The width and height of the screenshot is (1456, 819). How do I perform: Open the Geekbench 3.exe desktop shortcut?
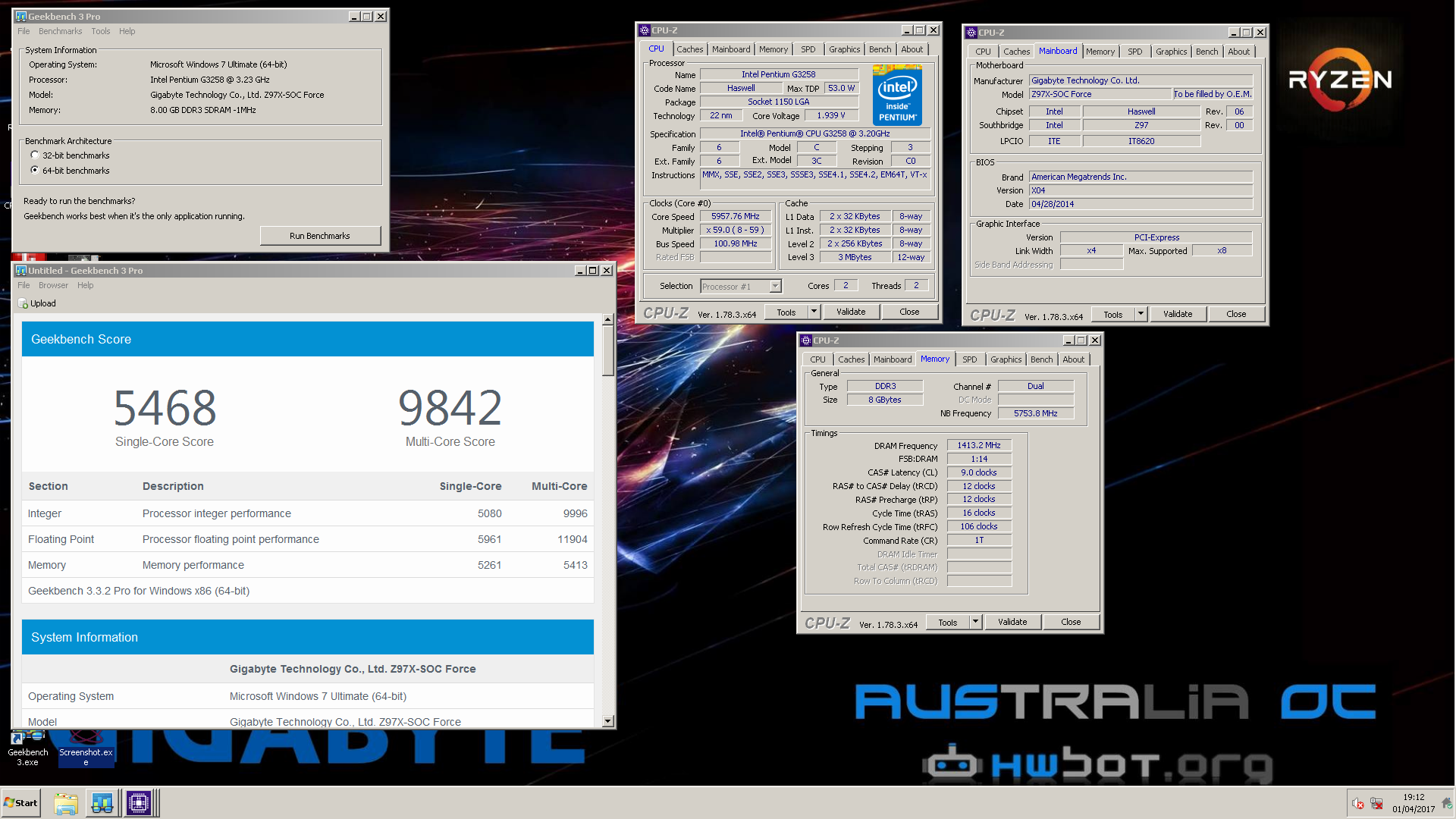point(27,748)
